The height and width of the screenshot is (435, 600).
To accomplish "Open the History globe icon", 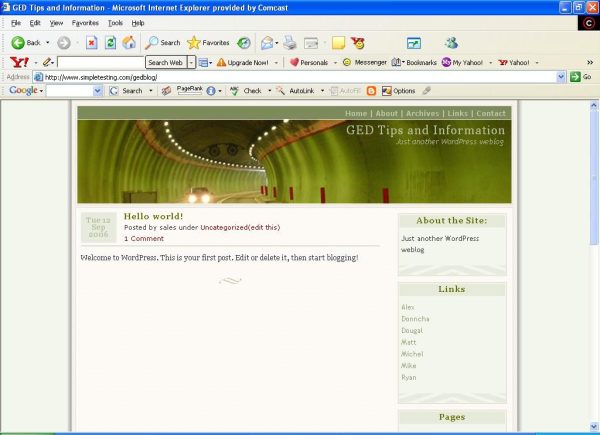I will tap(244, 43).
